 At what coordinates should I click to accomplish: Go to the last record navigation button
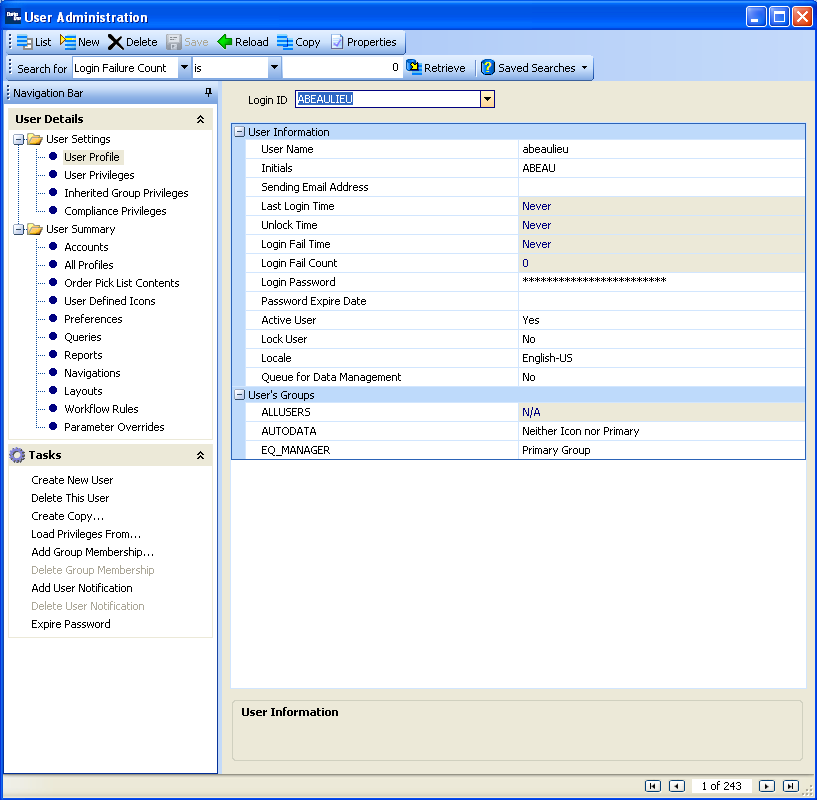790,786
